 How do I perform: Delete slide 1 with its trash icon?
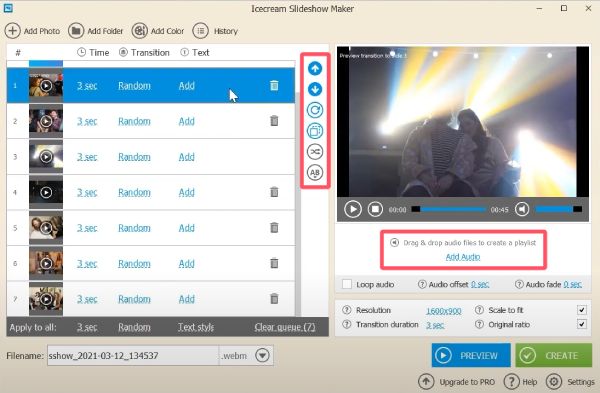click(274, 85)
